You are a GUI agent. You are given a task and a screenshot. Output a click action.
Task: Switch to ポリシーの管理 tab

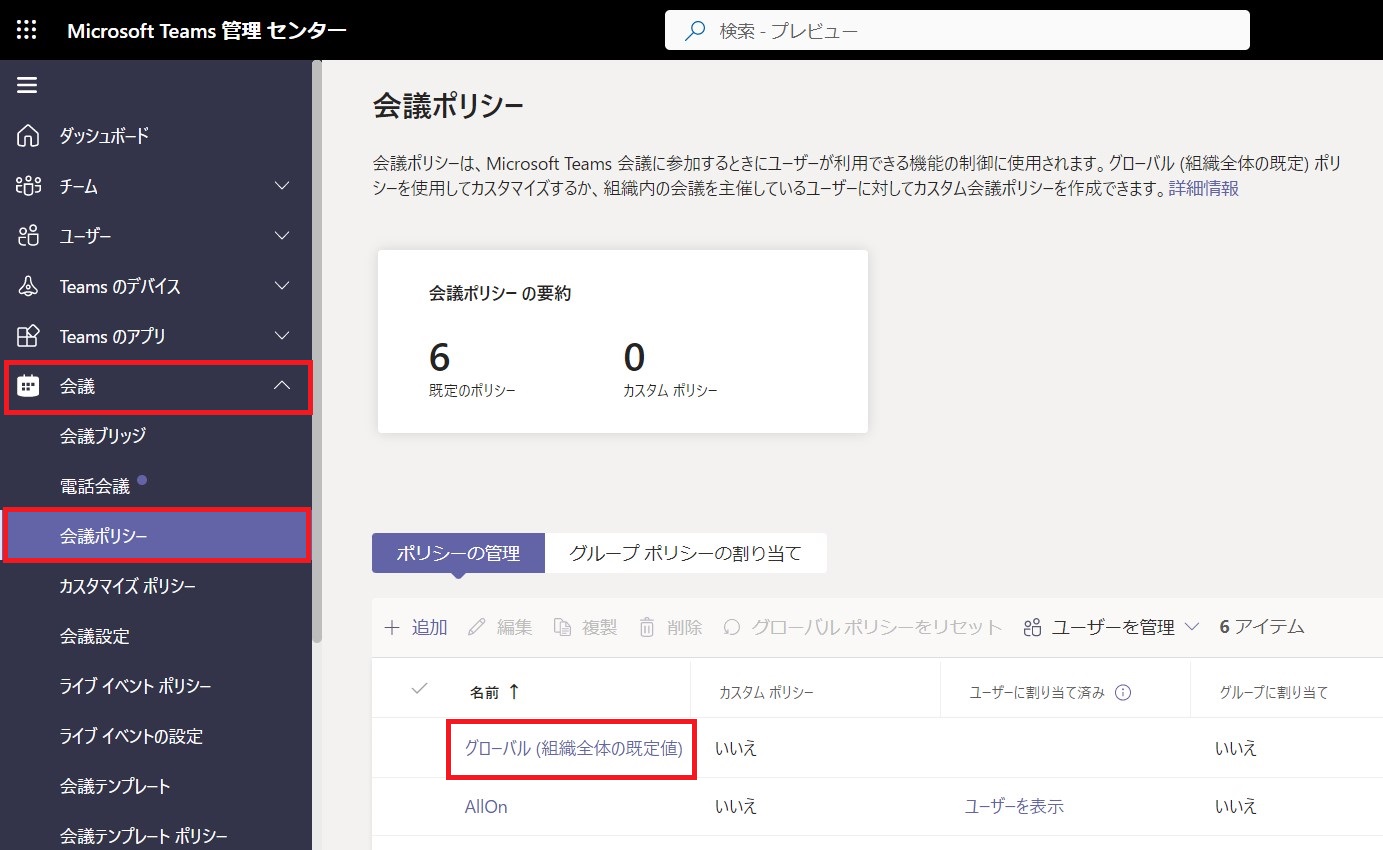point(458,553)
